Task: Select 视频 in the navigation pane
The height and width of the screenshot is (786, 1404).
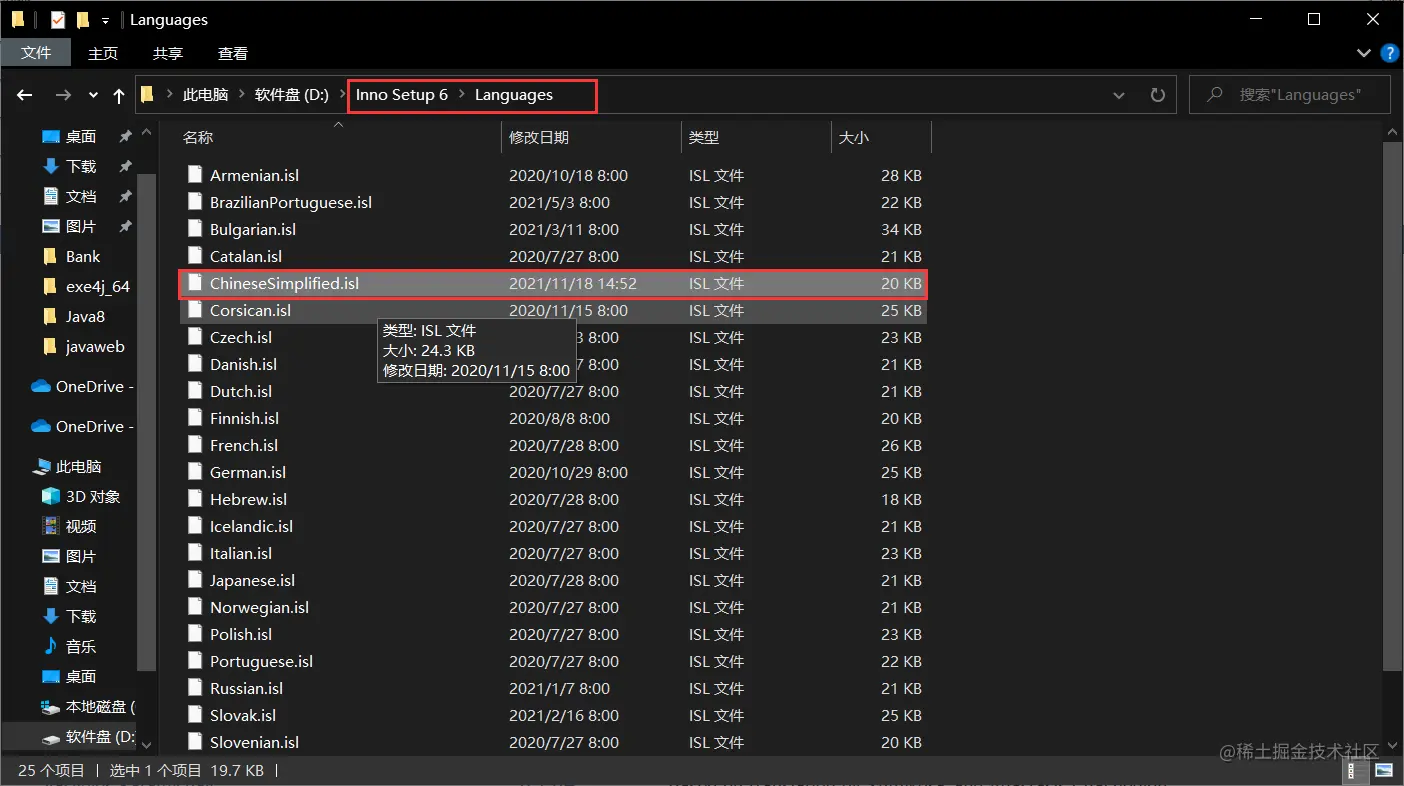Action: pos(81,527)
